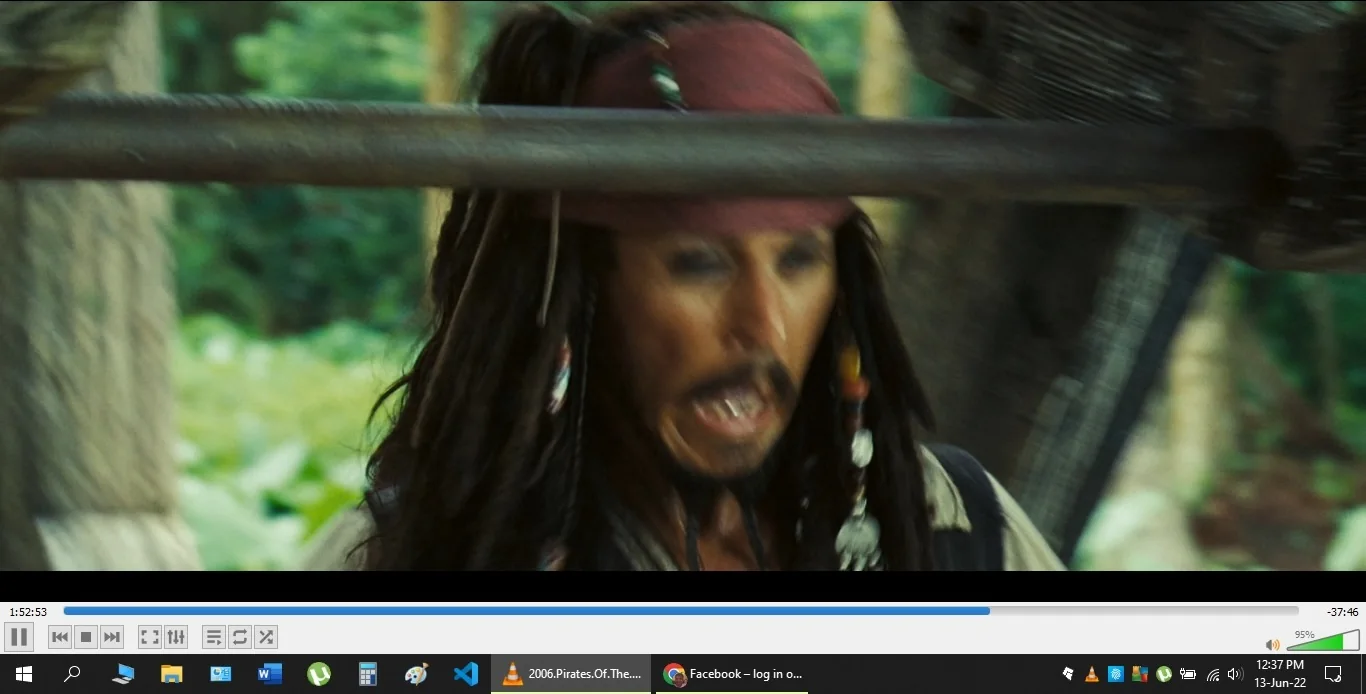Screen dimensions: 1366x694
Task: Open the Windows Start menu
Action: pos(23,674)
